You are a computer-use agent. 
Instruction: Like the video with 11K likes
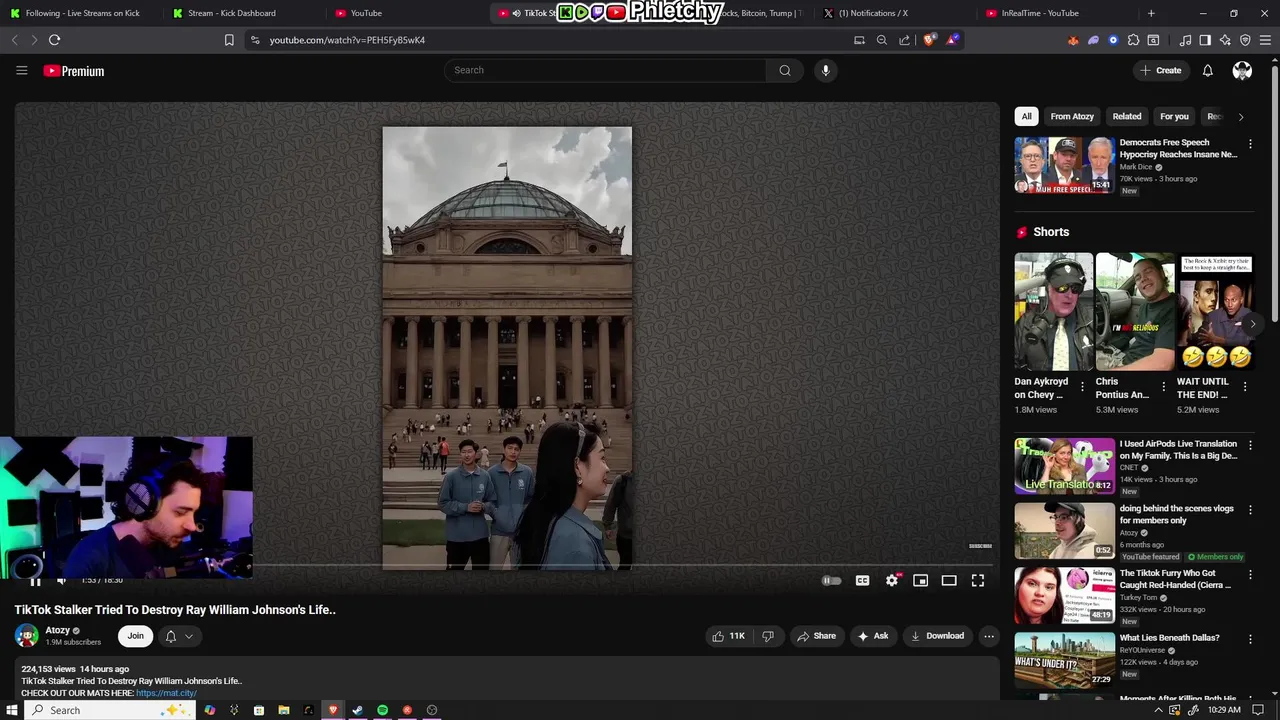[x=728, y=636]
